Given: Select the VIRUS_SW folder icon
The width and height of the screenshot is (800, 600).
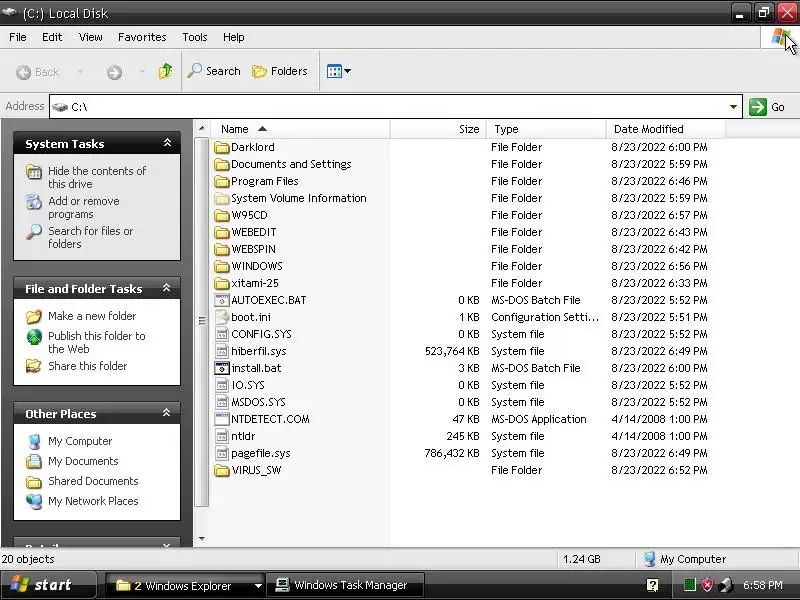Looking at the screenshot, I should [x=221, y=470].
